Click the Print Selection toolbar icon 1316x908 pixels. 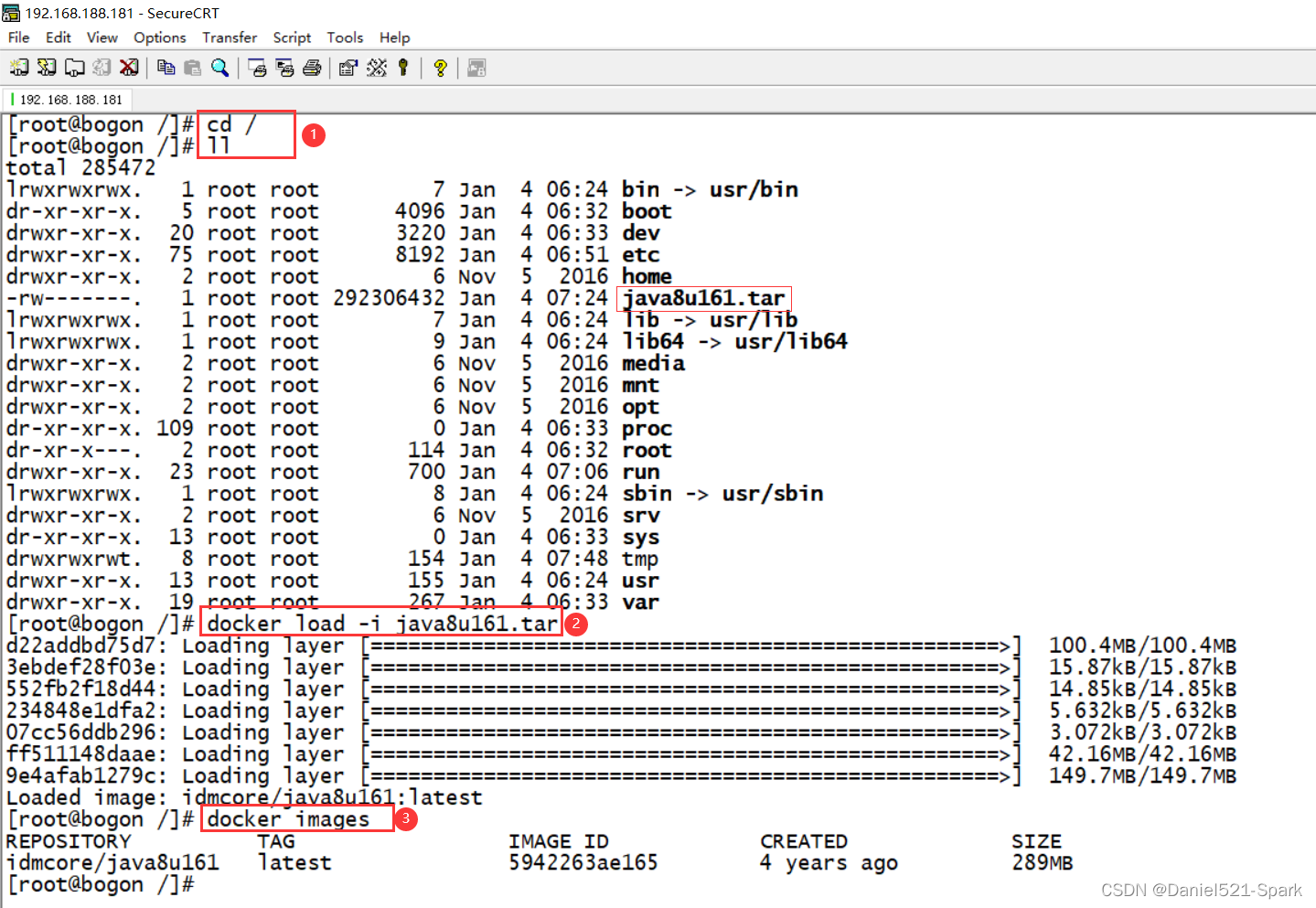[285, 68]
